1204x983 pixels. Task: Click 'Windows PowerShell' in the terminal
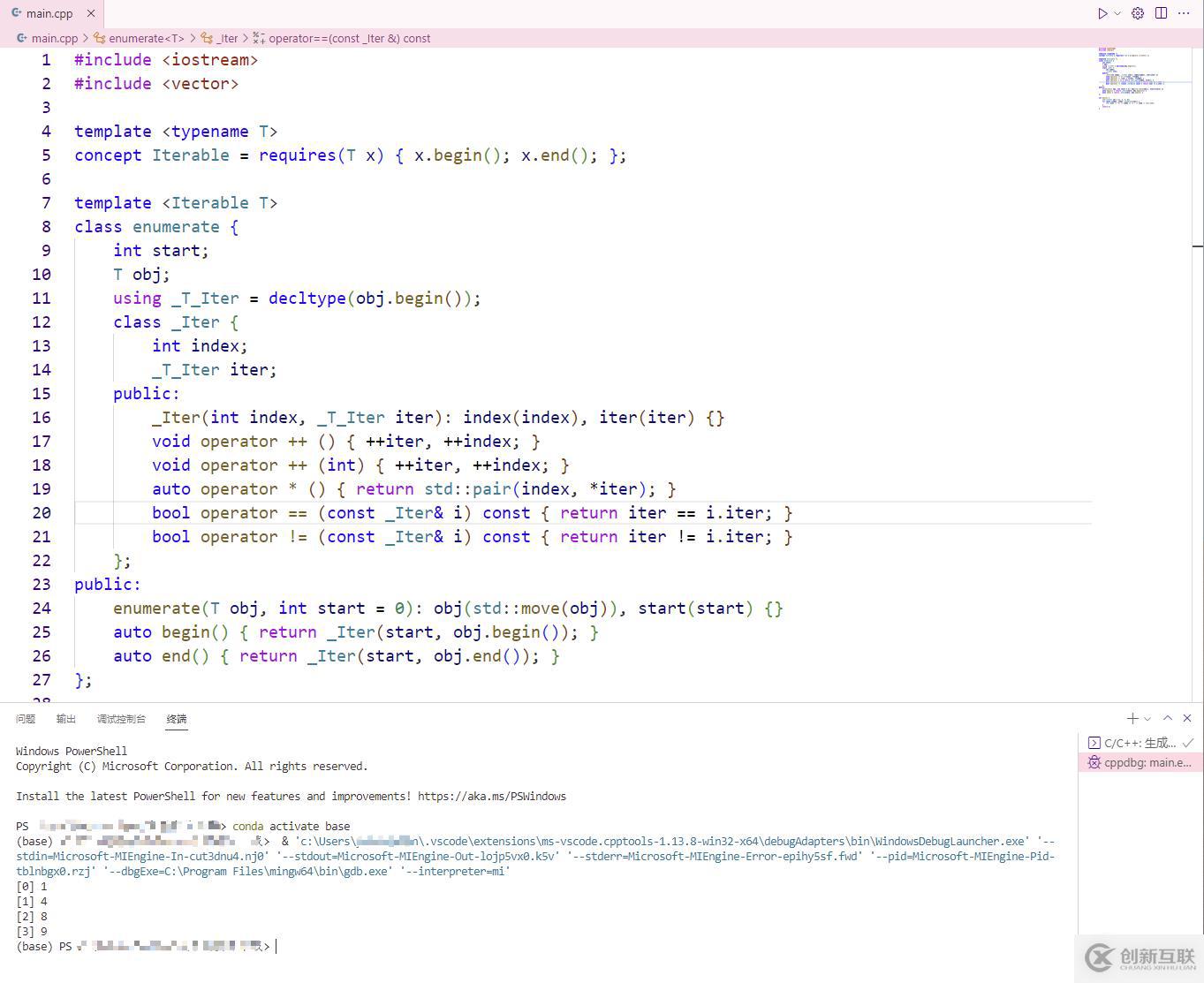(72, 752)
